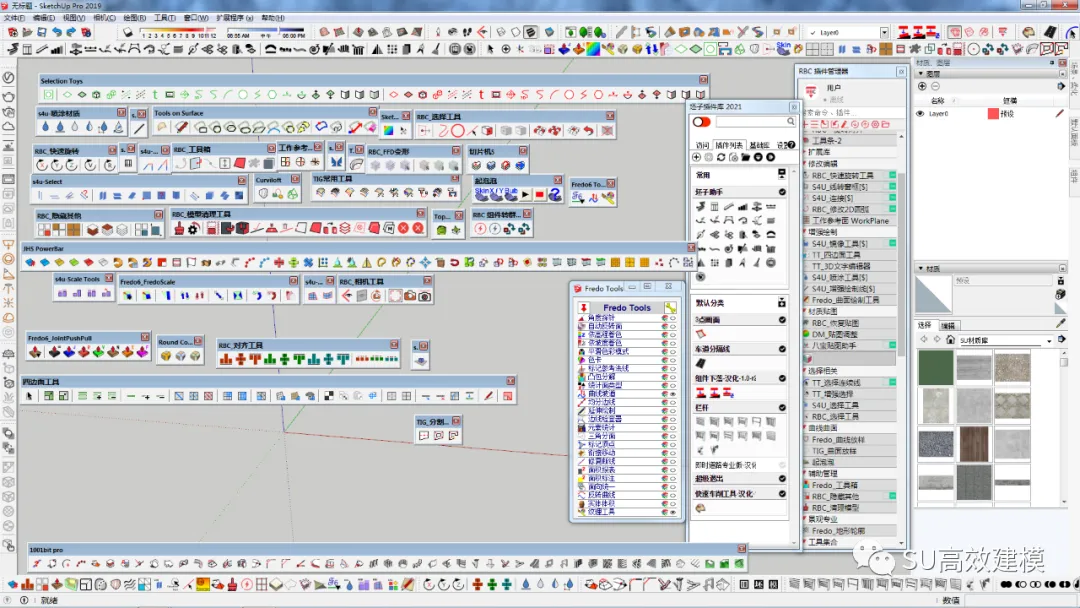Select the Walk footprints camera tool
This screenshot has height=608, width=1080.
click(467, 32)
